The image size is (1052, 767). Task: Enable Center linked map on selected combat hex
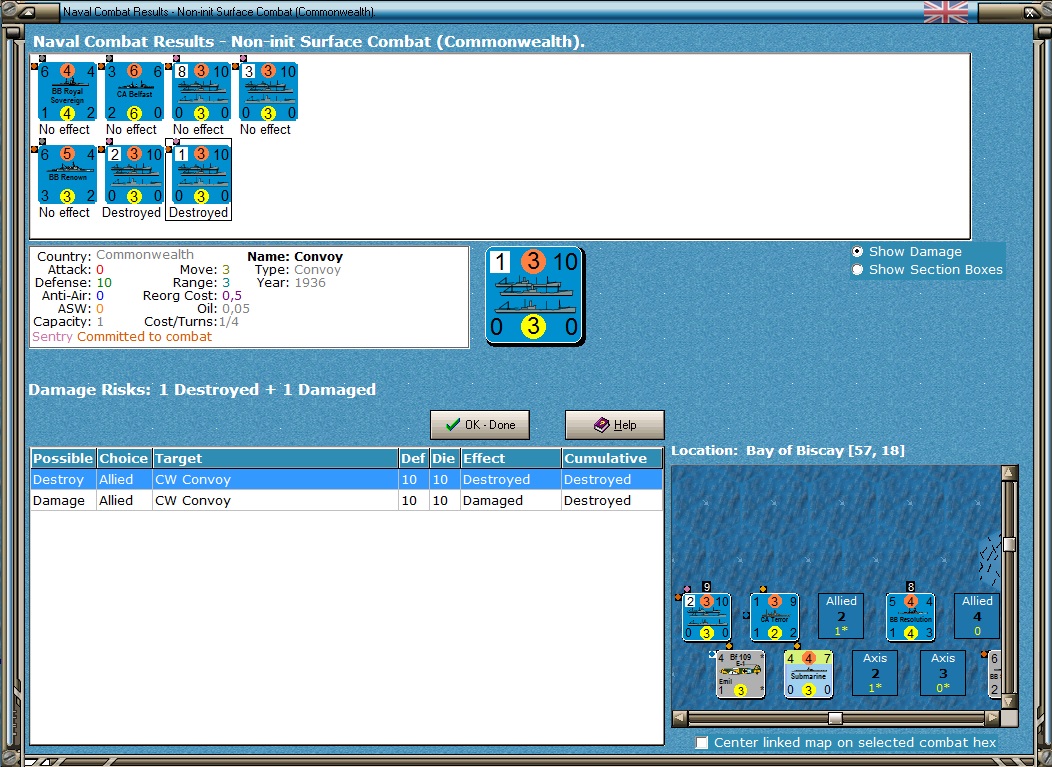tap(702, 743)
